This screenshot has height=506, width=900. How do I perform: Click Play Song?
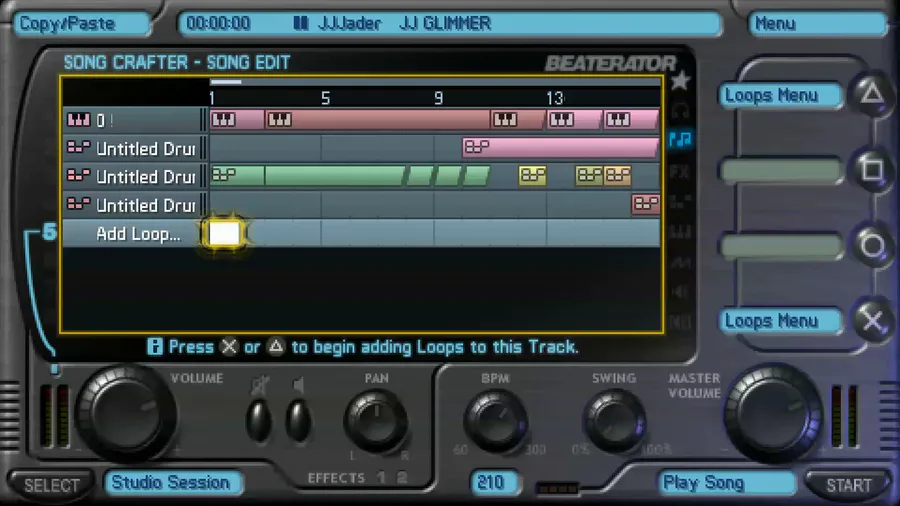pos(726,483)
